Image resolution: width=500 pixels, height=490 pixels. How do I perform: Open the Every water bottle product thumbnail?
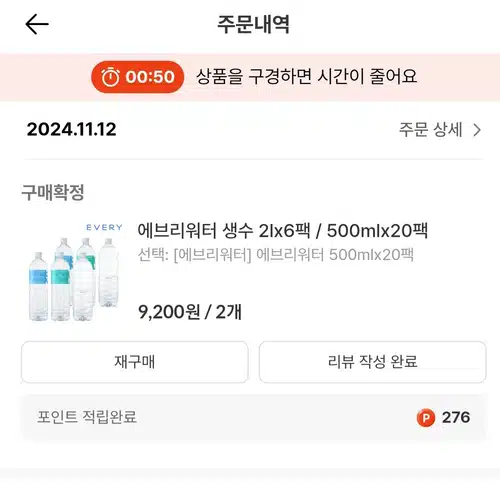click(x=75, y=272)
